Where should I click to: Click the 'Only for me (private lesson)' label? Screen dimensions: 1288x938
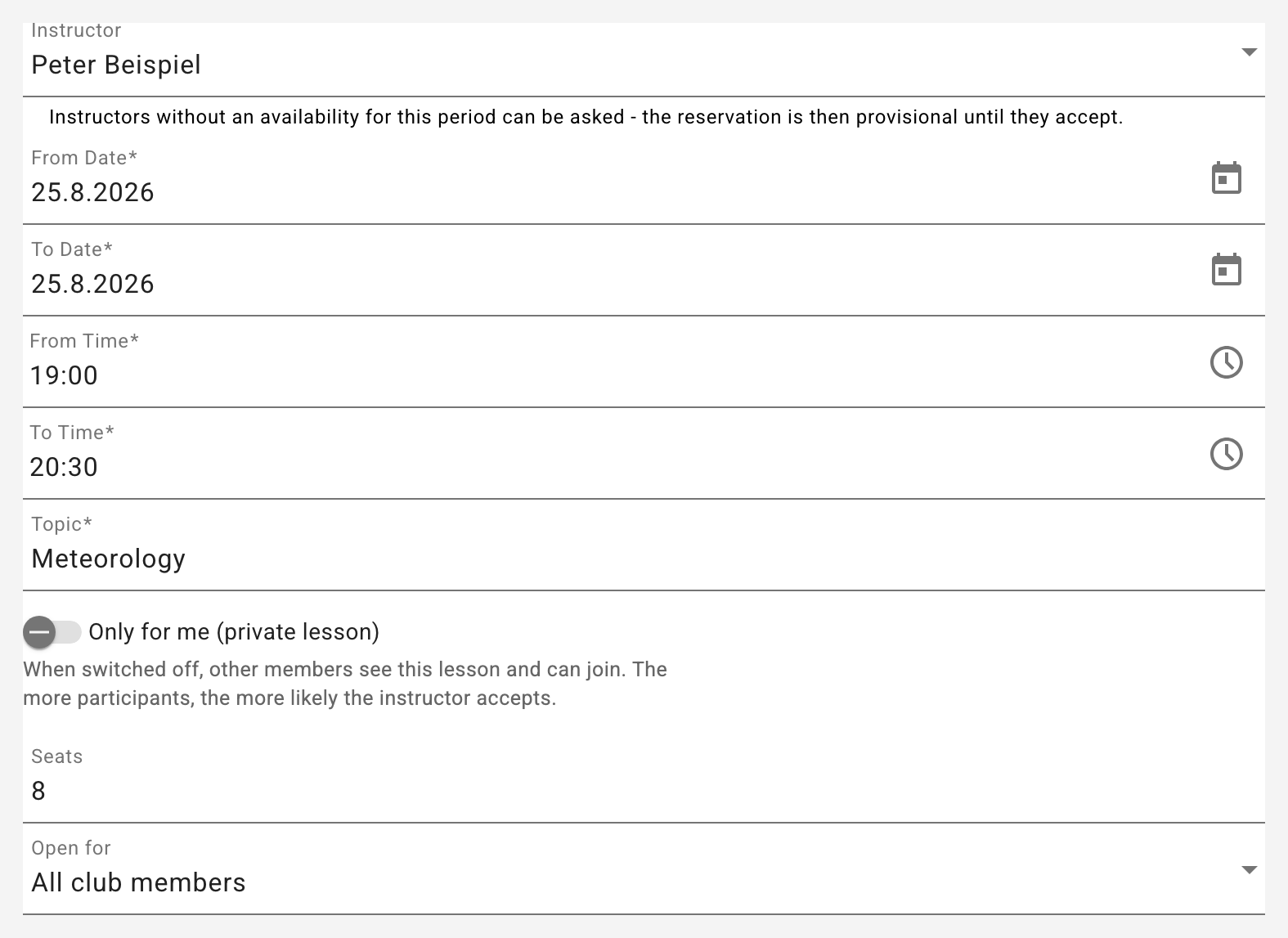coord(234,632)
